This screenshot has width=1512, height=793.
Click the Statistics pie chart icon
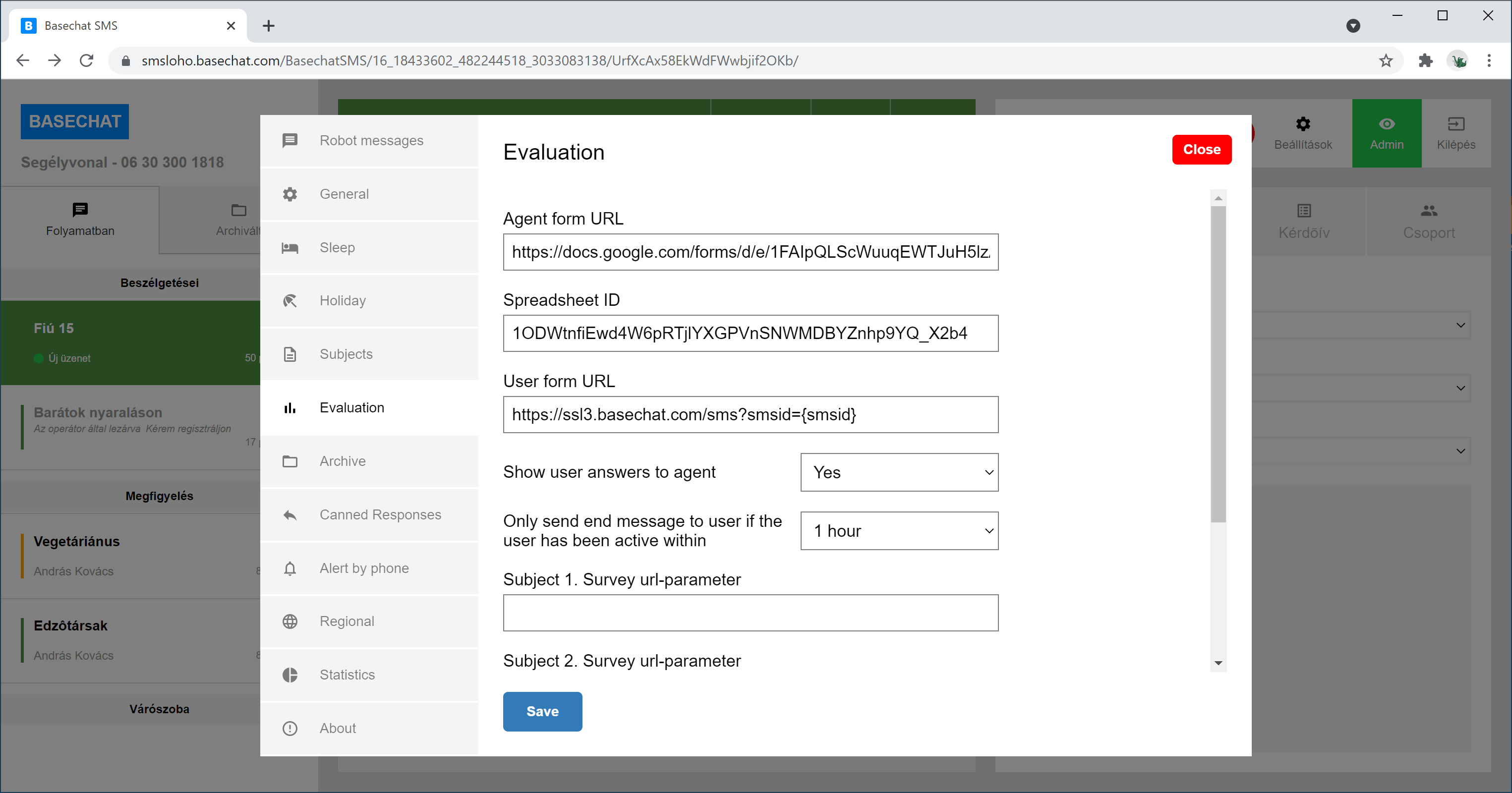[290, 675]
